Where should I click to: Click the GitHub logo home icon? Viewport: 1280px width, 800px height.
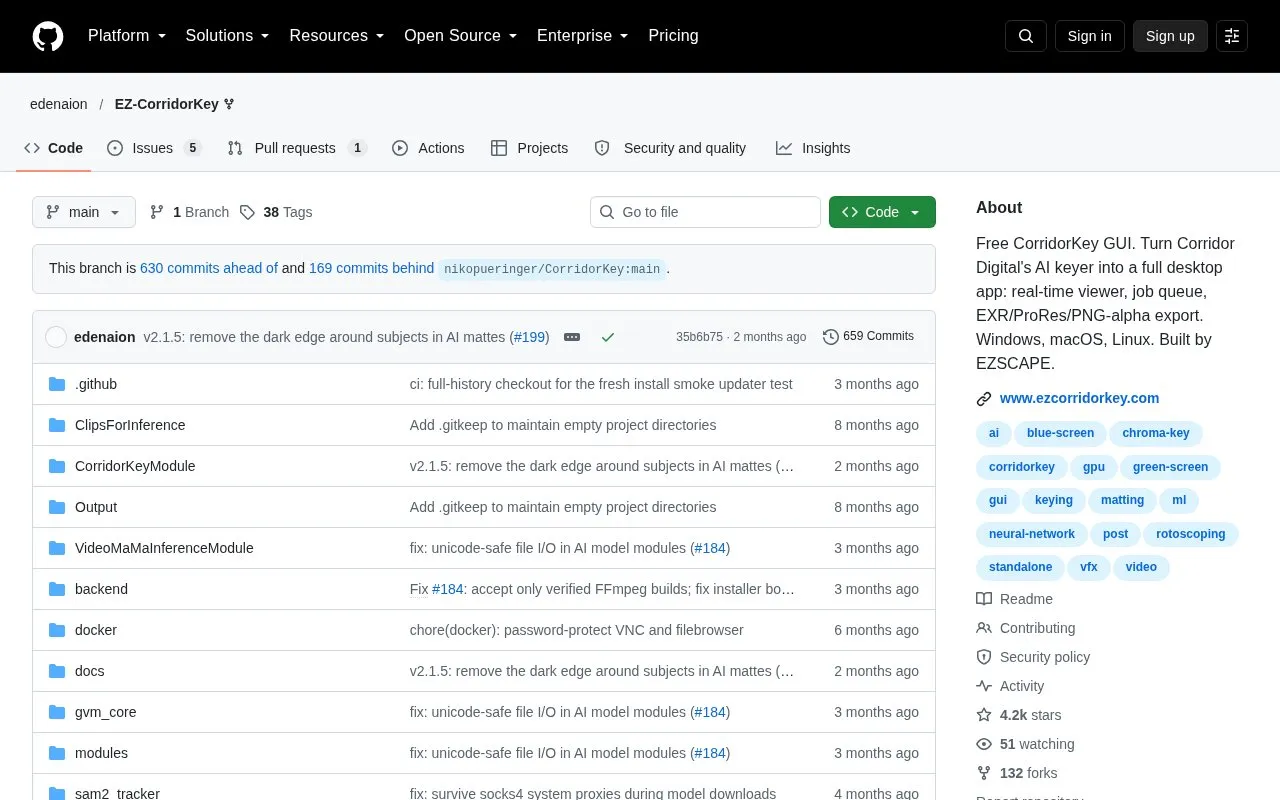pyautogui.click(x=48, y=36)
